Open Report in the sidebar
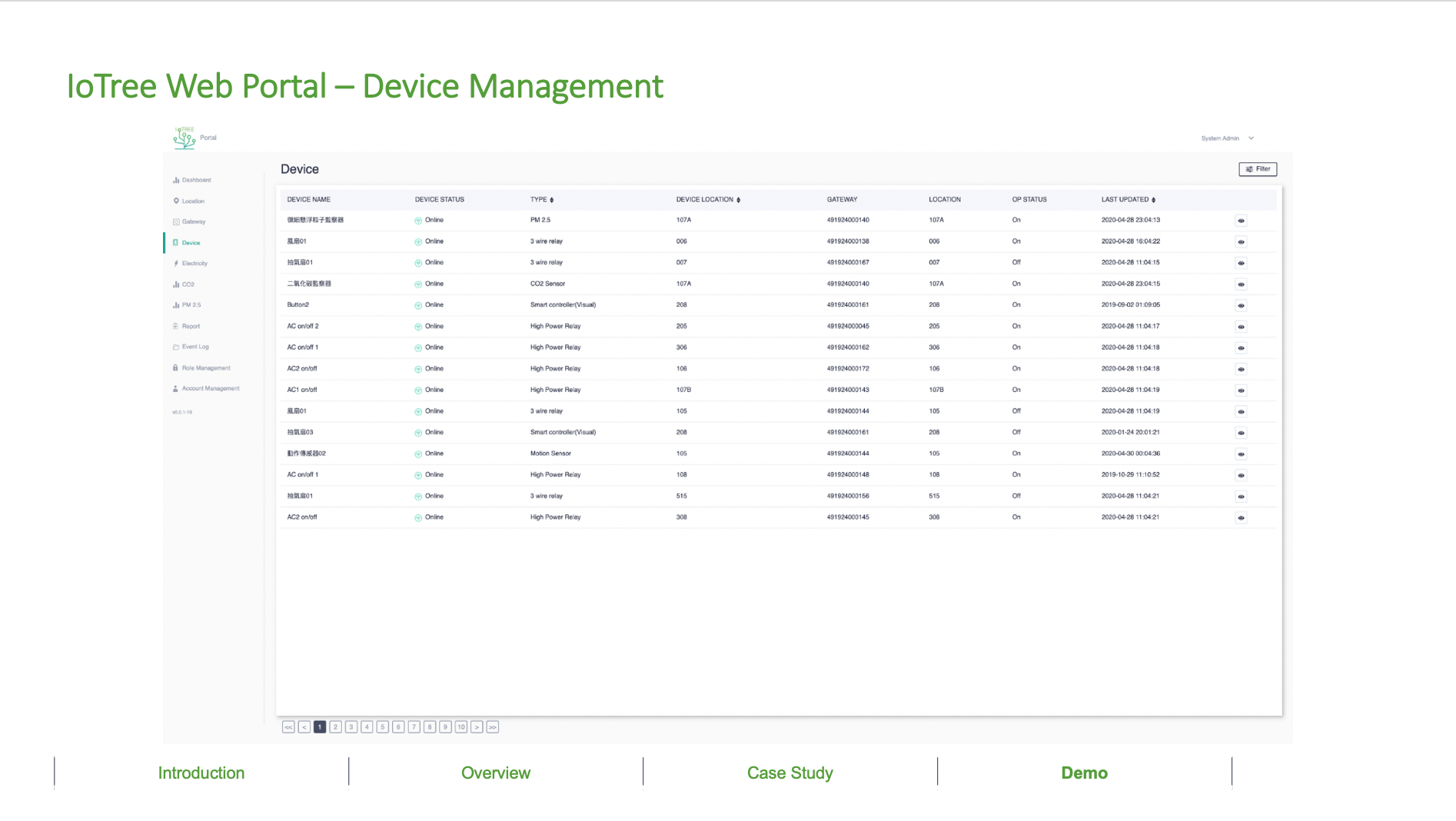Viewport: 1456px width, 821px height. (187, 326)
